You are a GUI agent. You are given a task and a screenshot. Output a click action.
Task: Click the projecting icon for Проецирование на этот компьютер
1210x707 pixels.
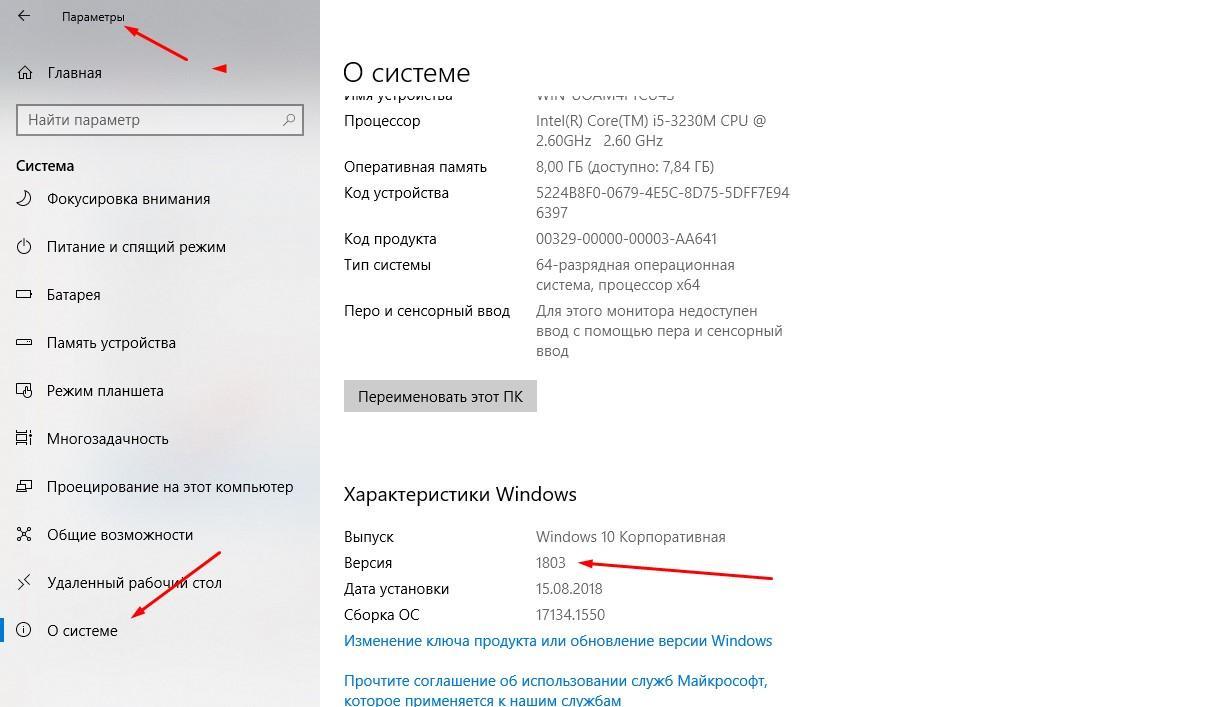coord(25,486)
